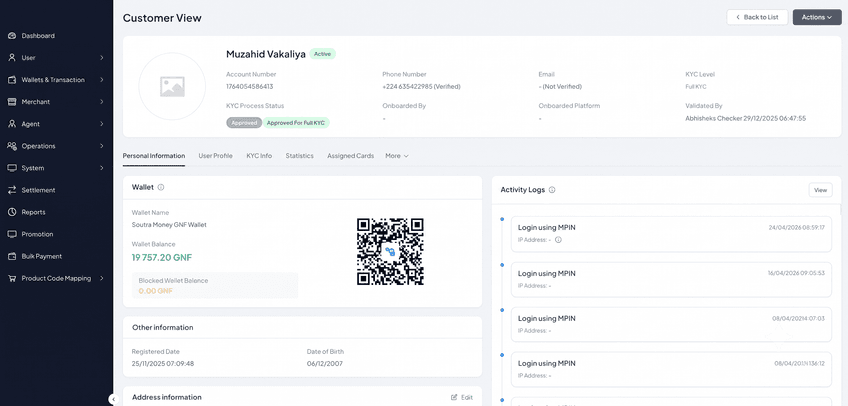Image resolution: width=848 pixels, height=406 pixels.
Task: Click the profile picture placeholder image
Action: (172, 86)
